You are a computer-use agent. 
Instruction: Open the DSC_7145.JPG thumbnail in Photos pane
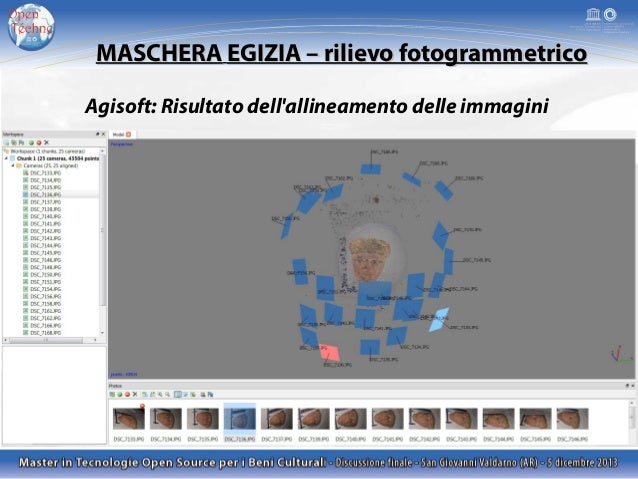tap(535, 419)
